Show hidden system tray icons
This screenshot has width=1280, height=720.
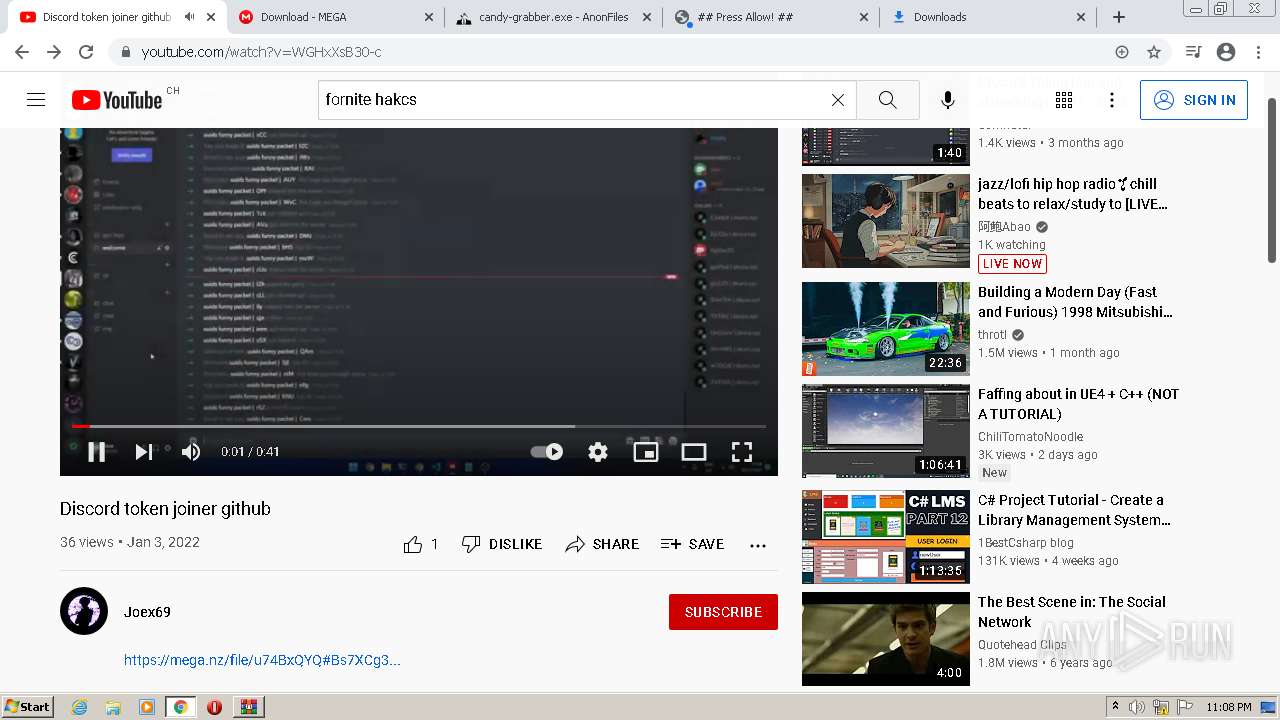[x=1115, y=707]
